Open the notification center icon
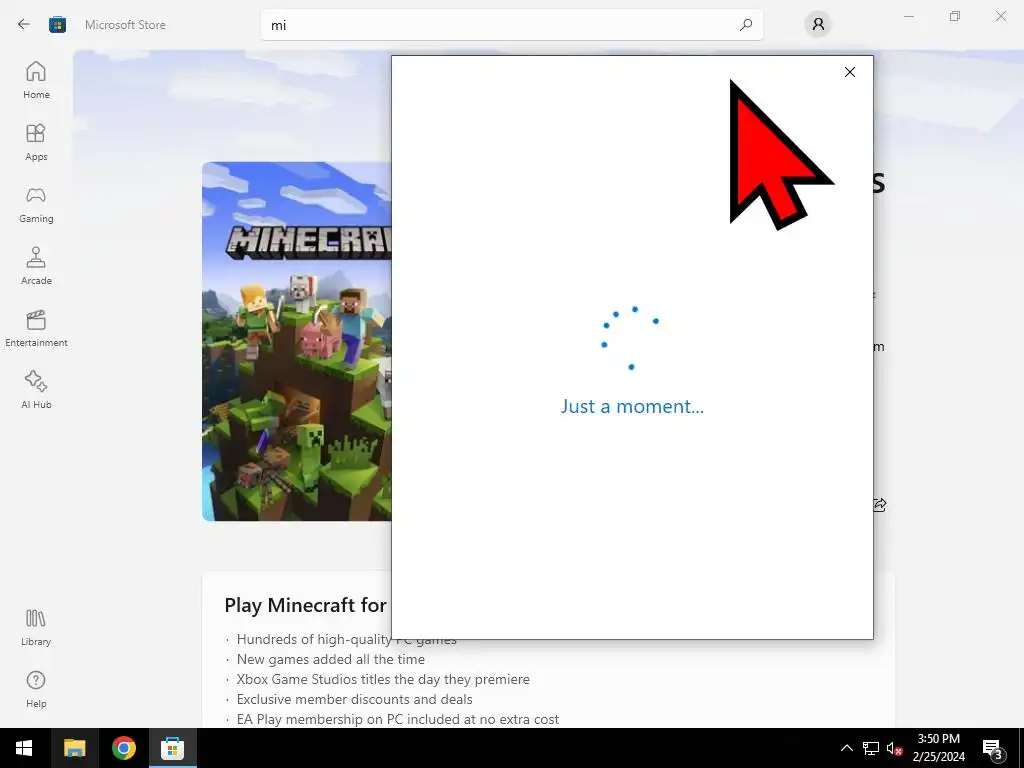Screen dimensions: 1024x768 coord(993,750)
